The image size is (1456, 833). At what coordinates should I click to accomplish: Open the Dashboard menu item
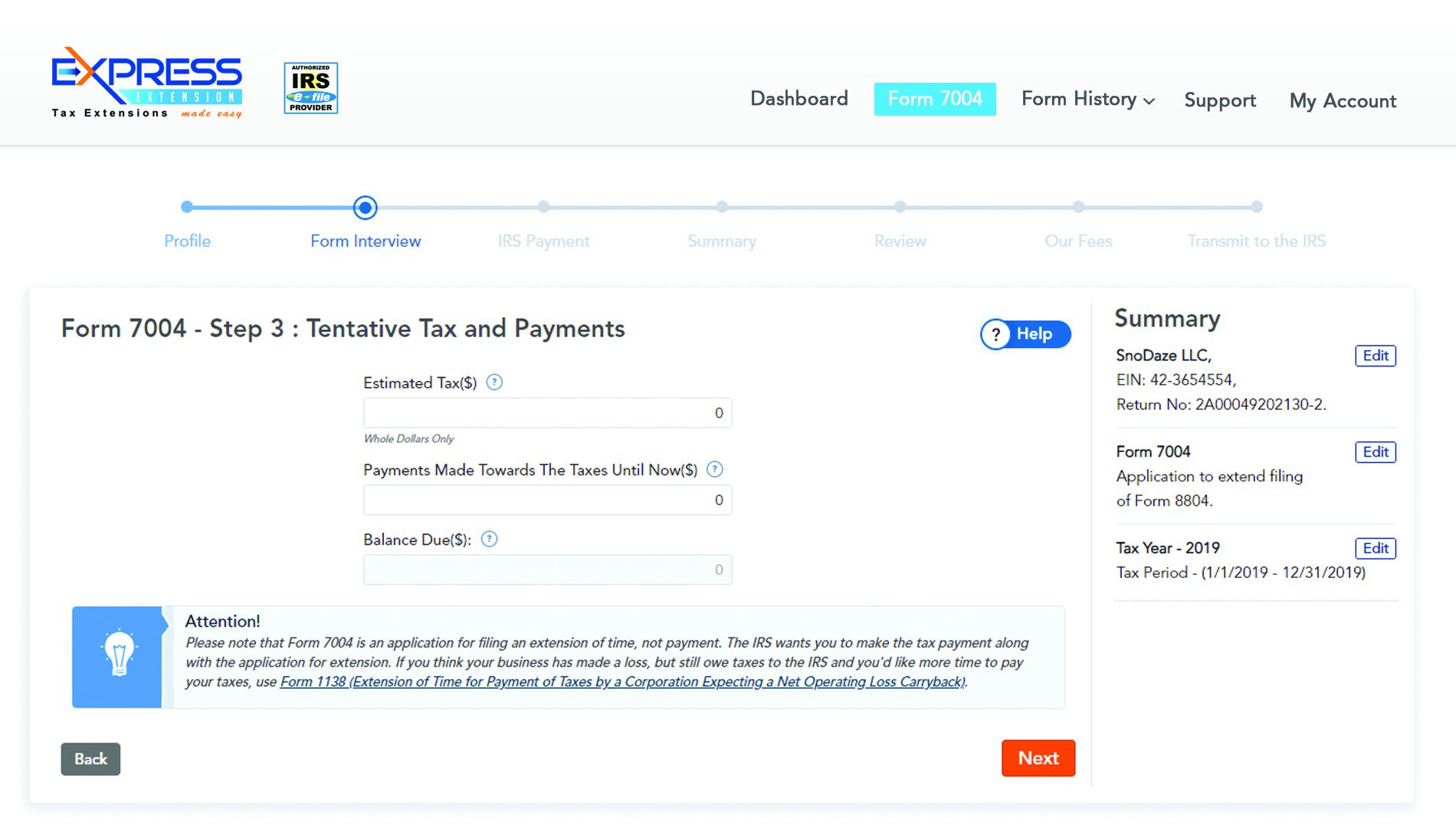799,98
